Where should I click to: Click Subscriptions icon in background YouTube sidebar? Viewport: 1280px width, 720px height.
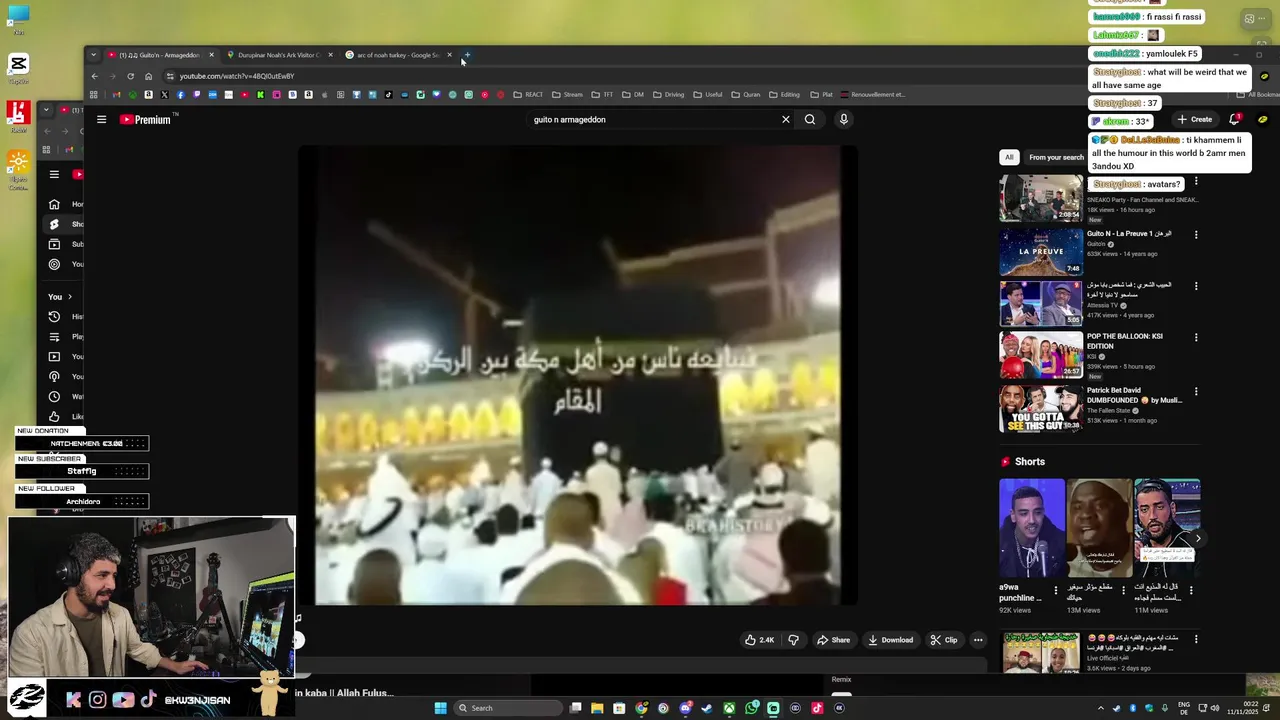point(54,244)
